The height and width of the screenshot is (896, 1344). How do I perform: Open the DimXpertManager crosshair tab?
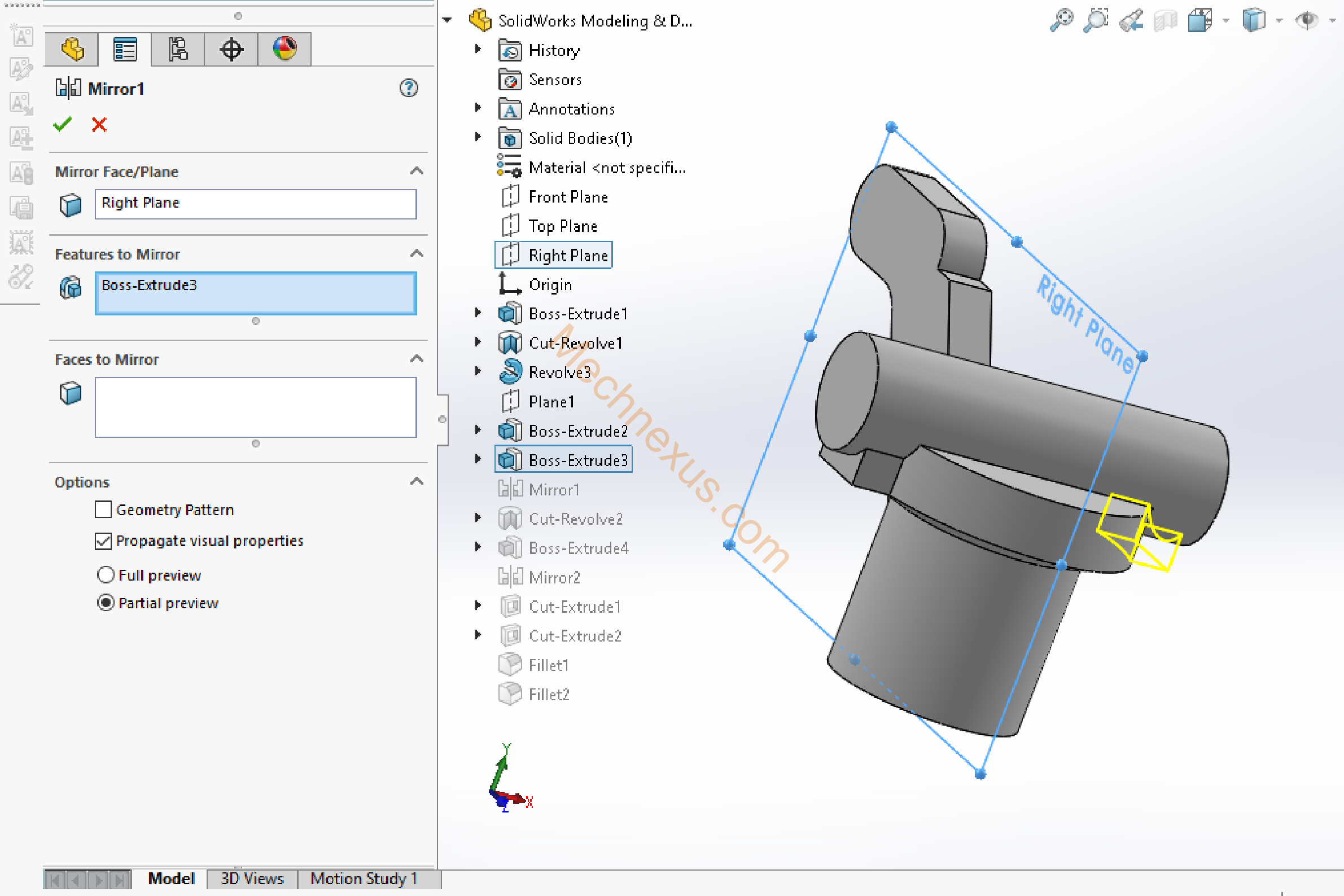pyautogui.click(x=231, y=50)
